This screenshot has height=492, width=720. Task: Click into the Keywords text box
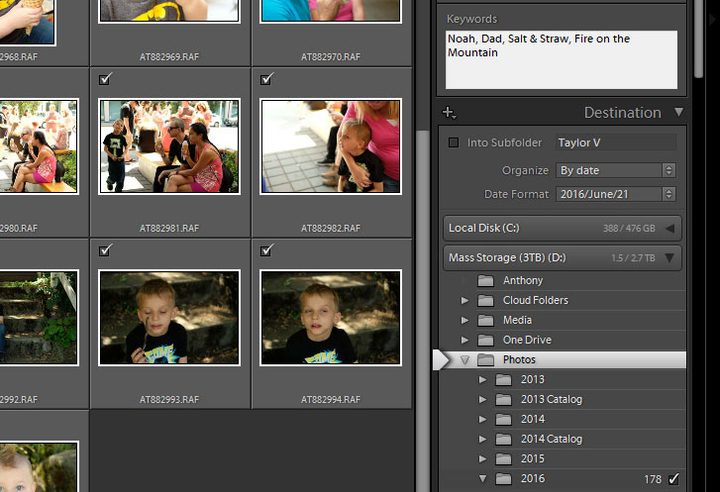(x=561, y=60)
